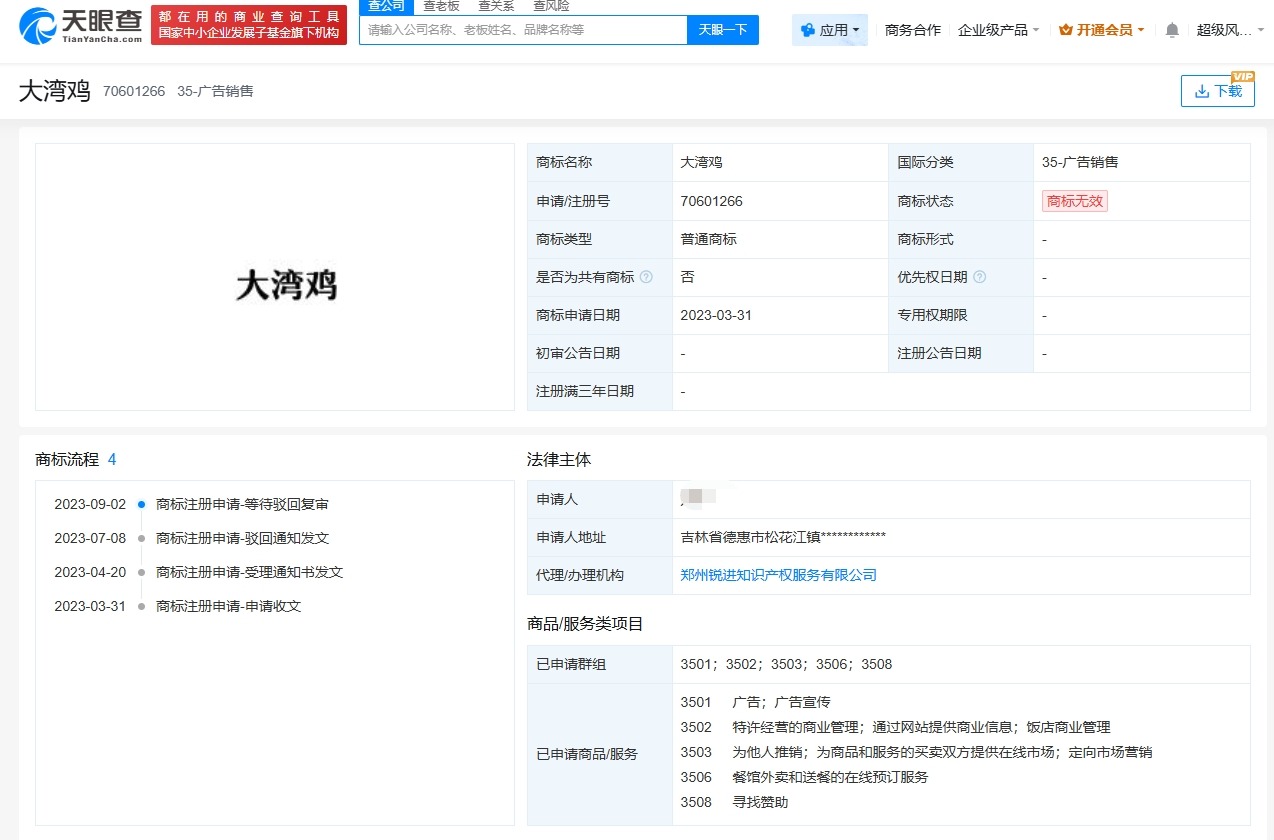This screenshot has width=1274, height=840.
Task: Click the company search input field
Action: click(520, 30)
